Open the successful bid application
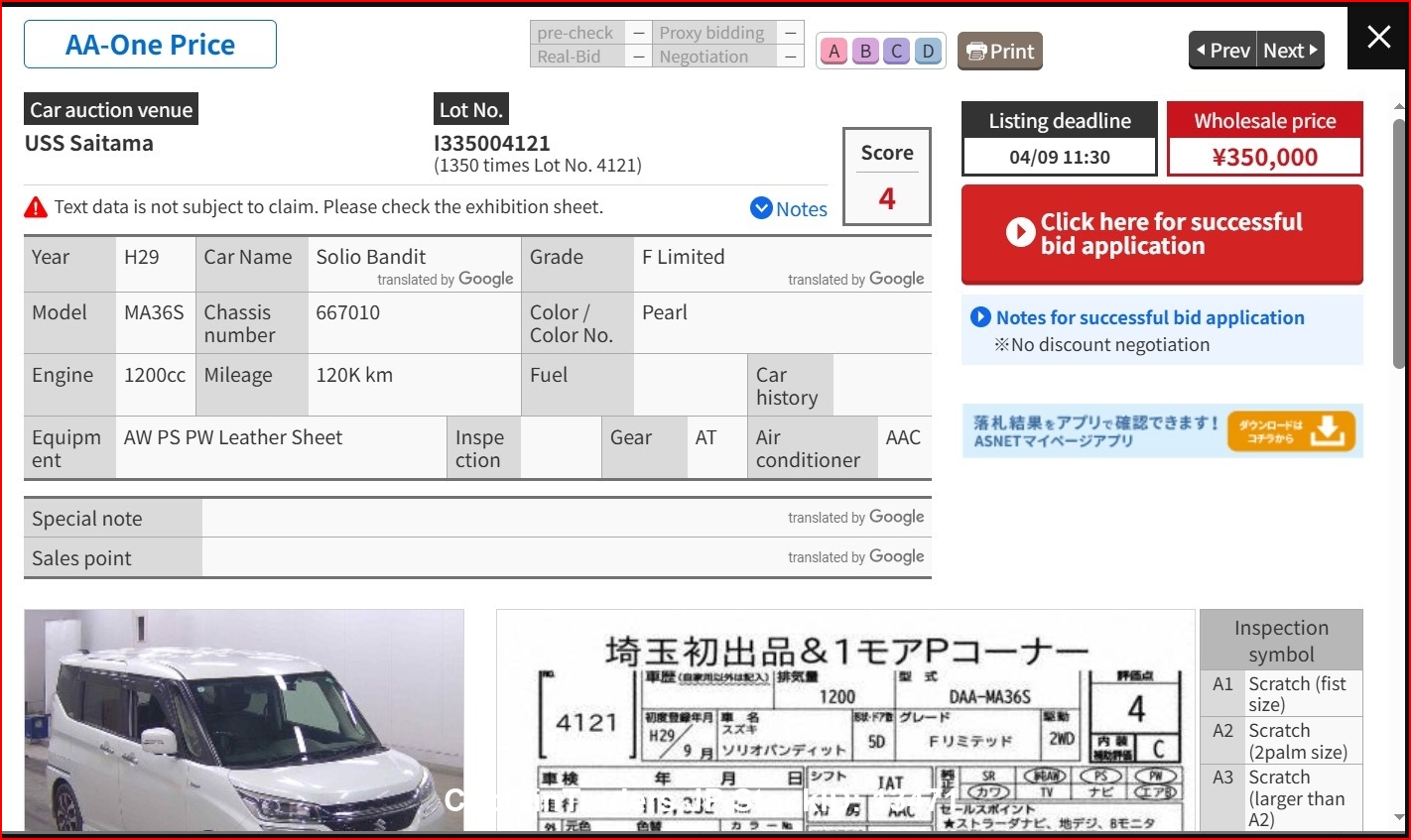 coord(1161,234)
